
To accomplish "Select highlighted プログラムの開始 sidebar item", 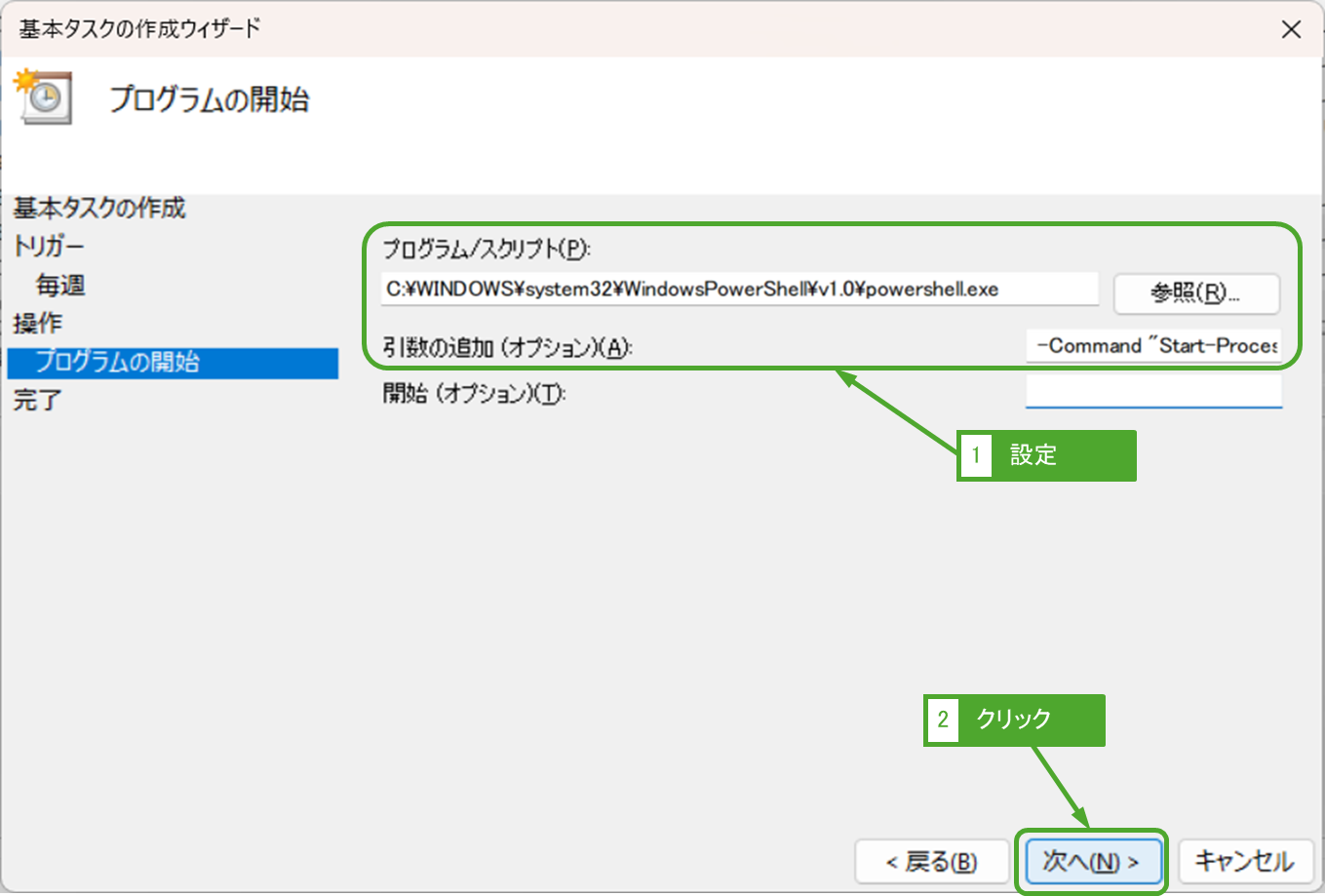I will coord(117,363).
